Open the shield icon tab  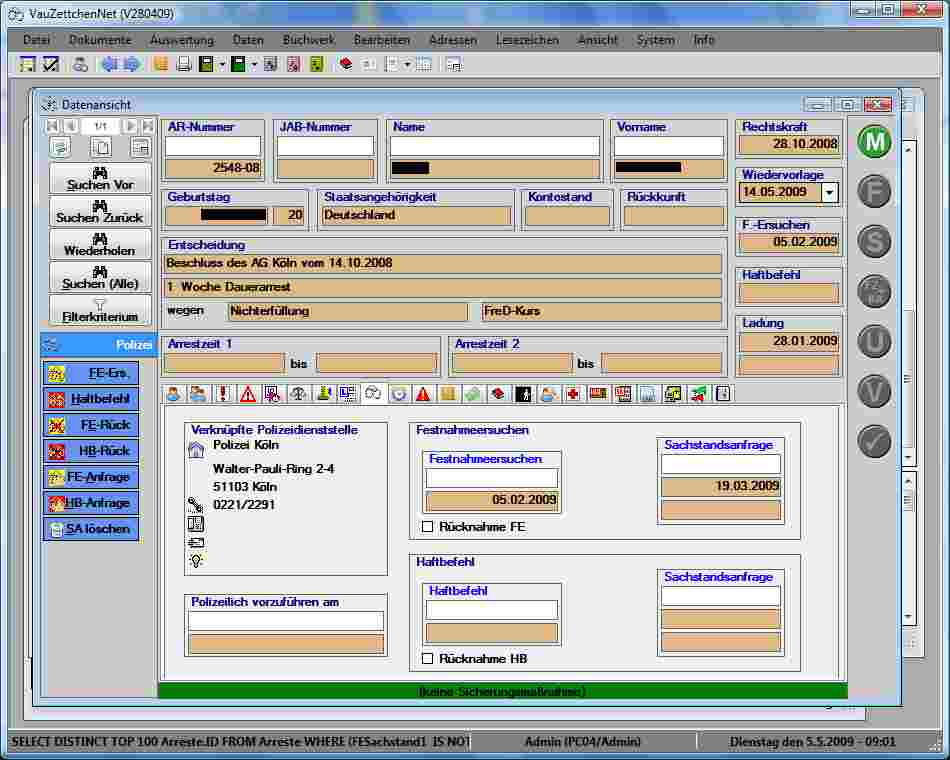coord(399,394)
